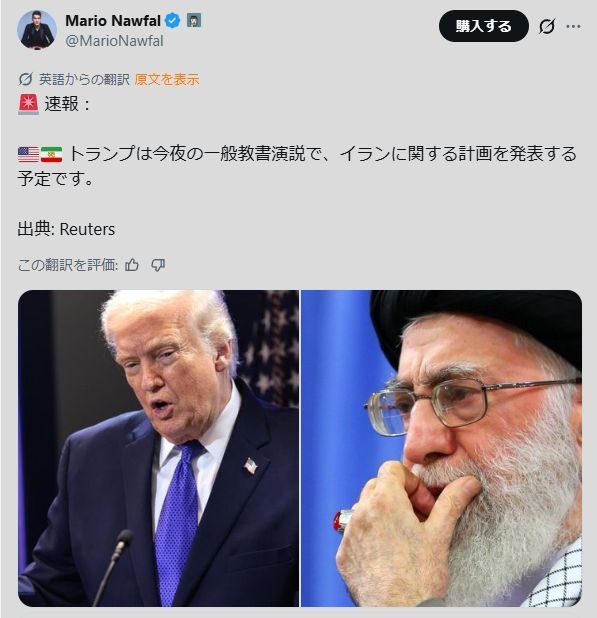Image resolution: width=597 pixels, height=618 pixels.
Task: Open the three-dot more options menu
Action: (x=573, y=26)
